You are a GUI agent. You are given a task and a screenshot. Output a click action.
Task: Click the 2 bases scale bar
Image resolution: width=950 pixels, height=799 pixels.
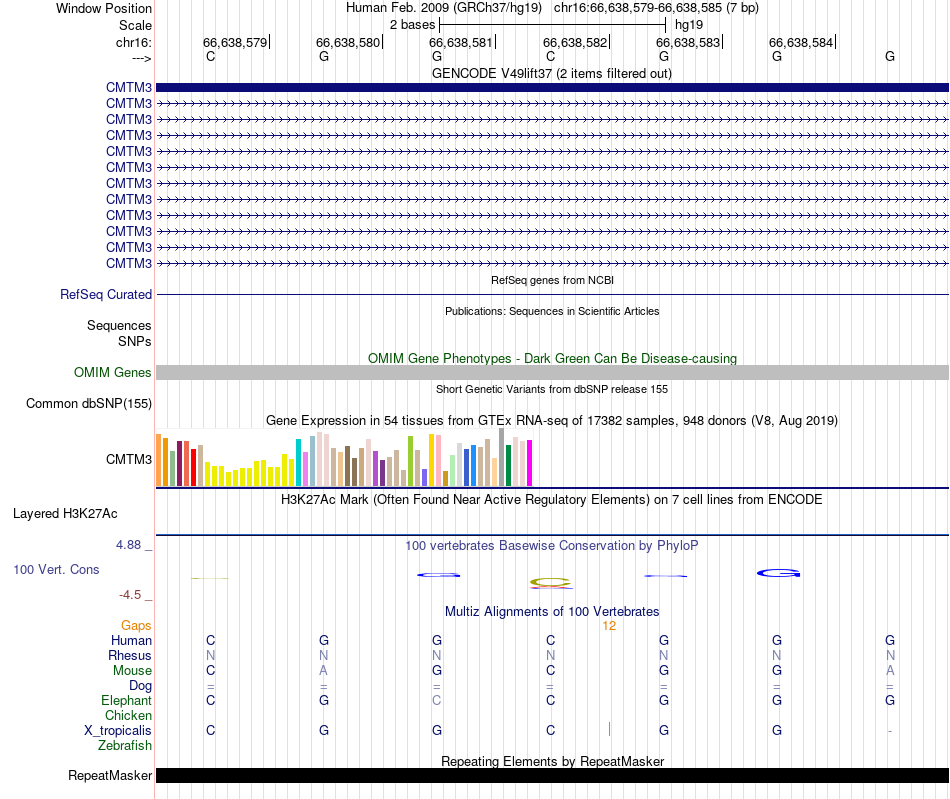pyautogui.click(x=553, y=25)
